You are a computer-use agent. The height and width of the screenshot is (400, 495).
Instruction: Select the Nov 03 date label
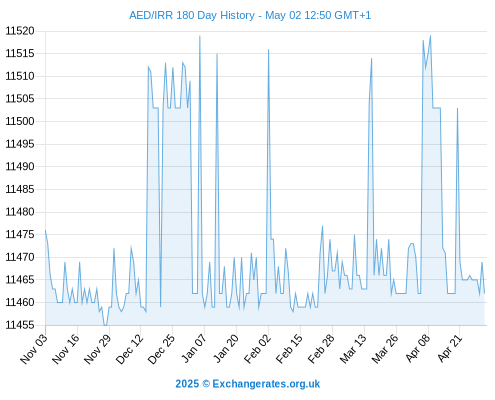click(34, 348)
